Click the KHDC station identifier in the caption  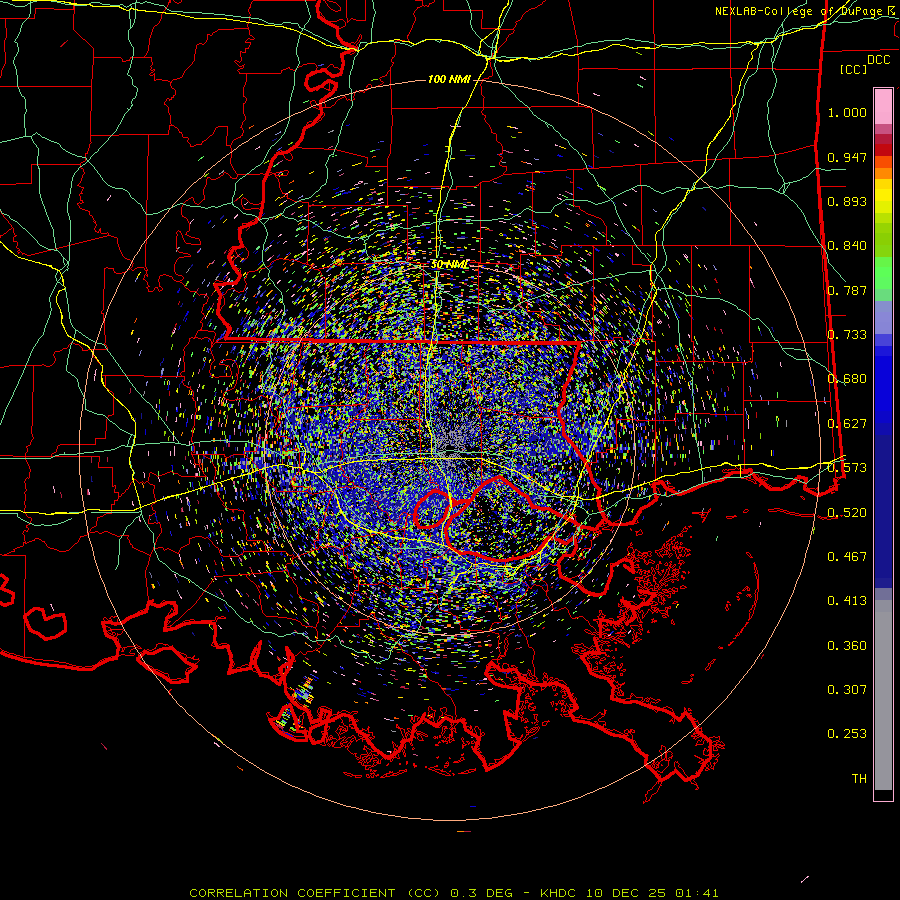(560, 893)
